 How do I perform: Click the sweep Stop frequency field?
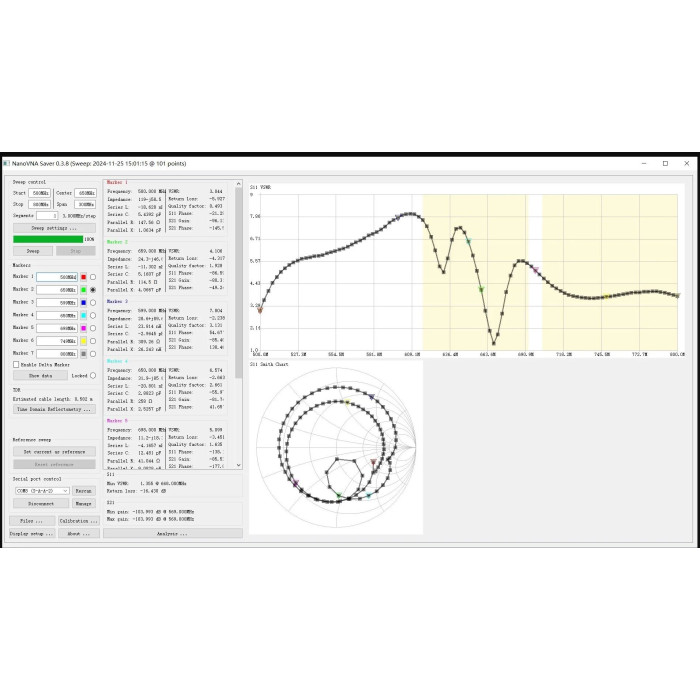[x=39, y=204]
